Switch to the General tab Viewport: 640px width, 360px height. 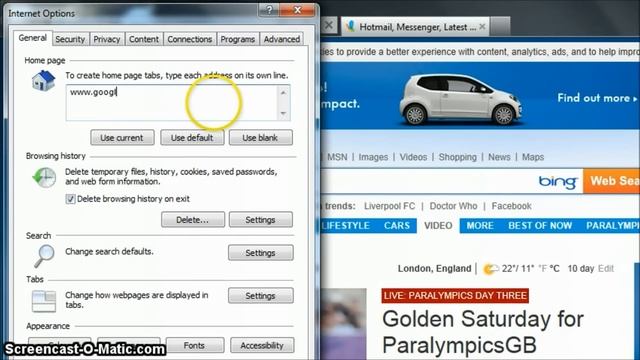pos(32,38)
